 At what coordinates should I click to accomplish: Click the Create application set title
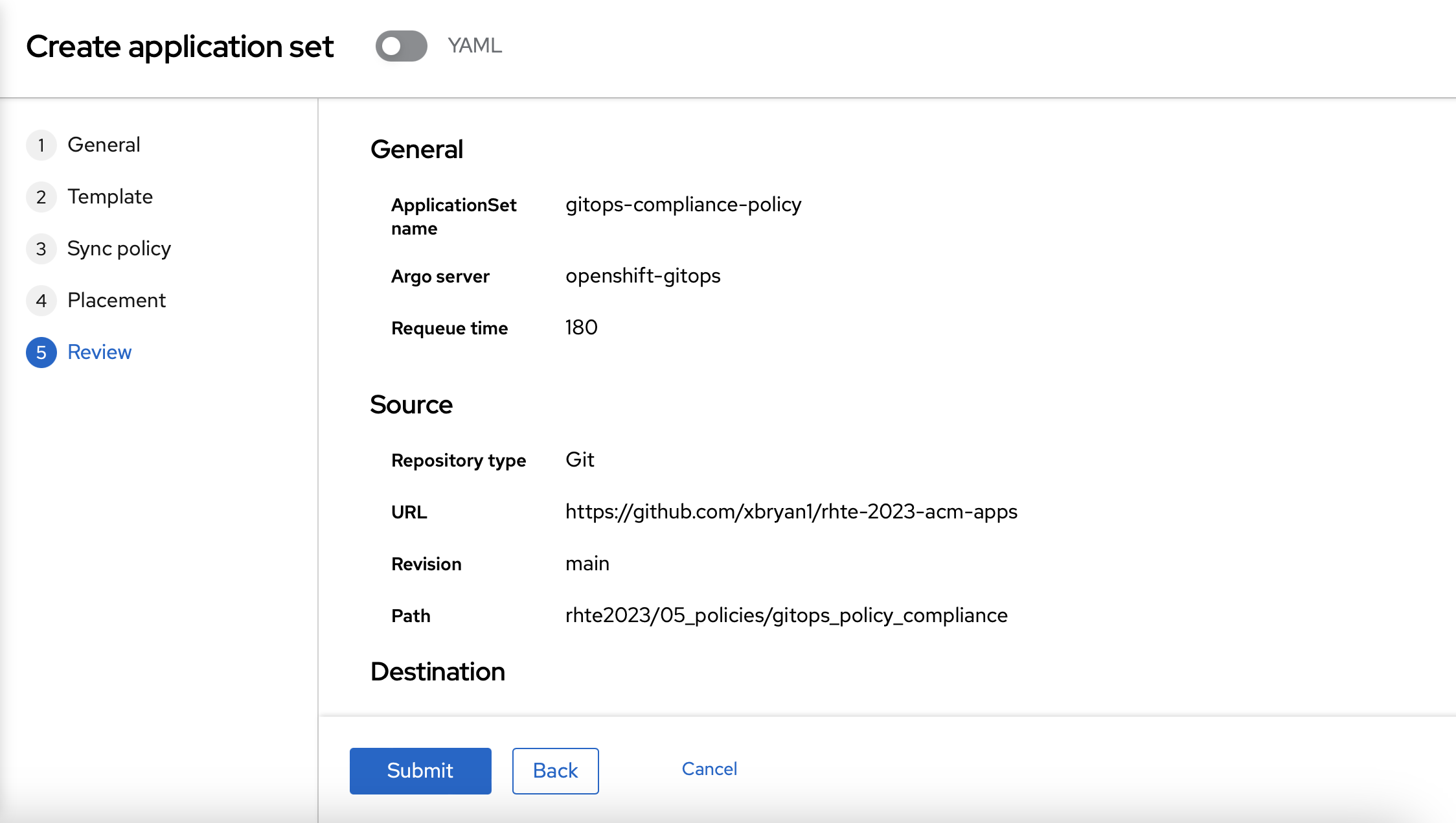(180, 47)
